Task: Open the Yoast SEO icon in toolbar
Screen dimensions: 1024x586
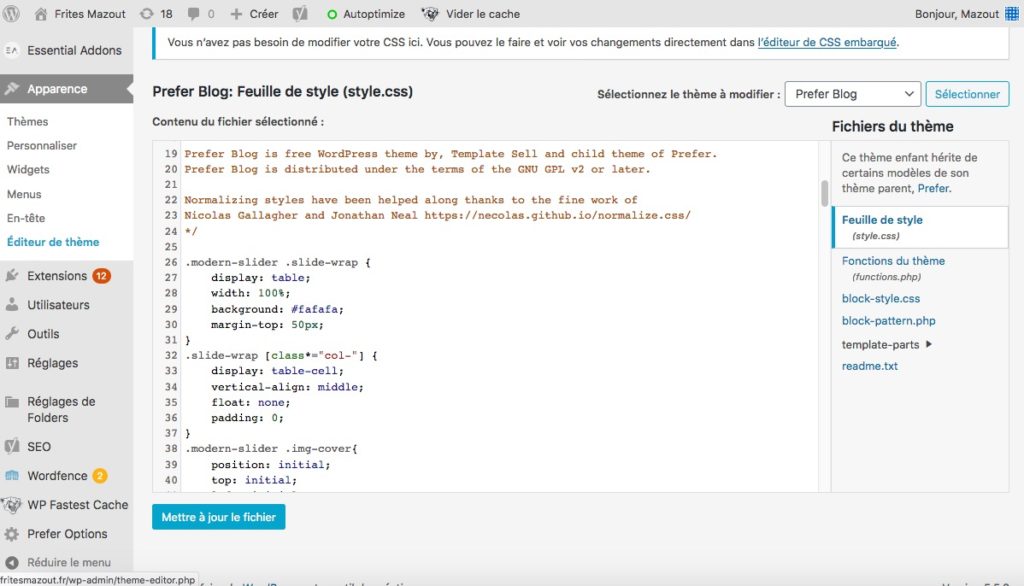Action: click(300, 14)
